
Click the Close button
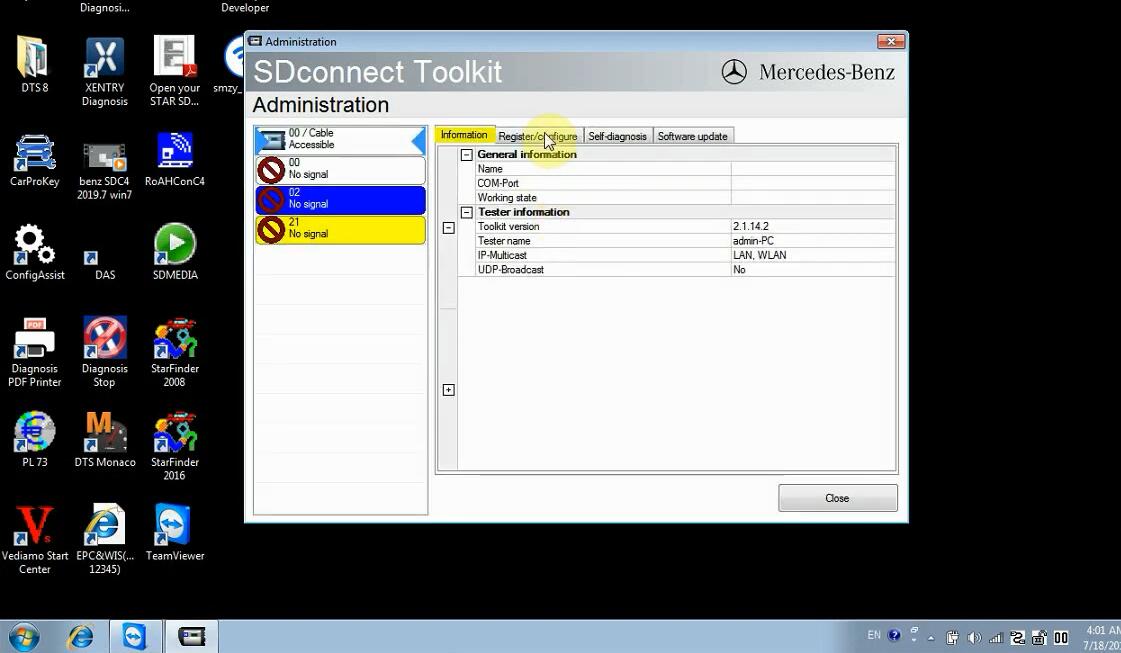coord(837,498)
